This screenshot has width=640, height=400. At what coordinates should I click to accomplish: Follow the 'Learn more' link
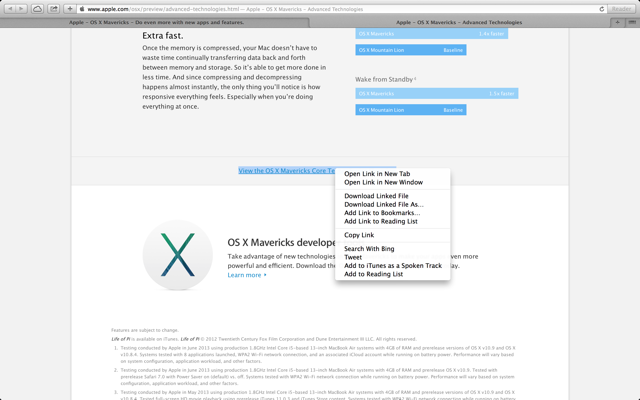[x=247, y=275]
